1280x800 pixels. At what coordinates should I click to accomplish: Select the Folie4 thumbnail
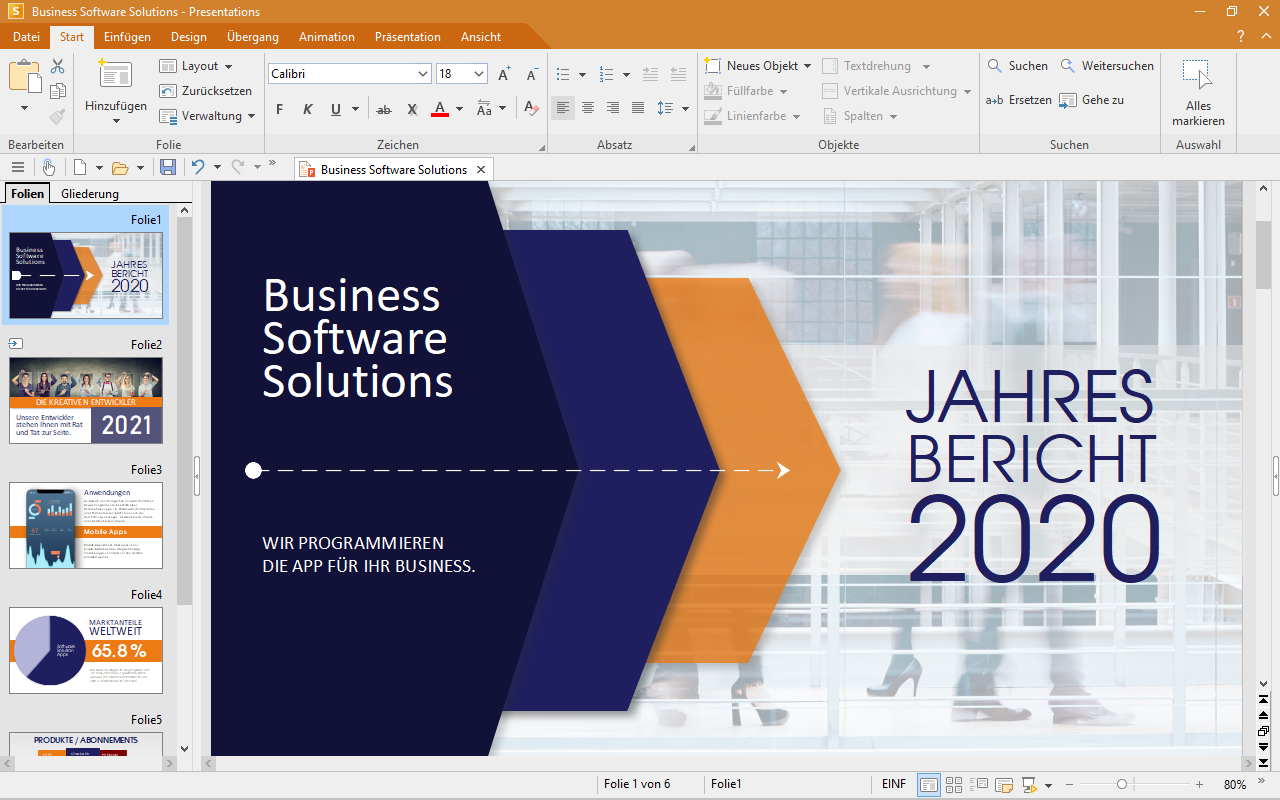pos(85,650)
